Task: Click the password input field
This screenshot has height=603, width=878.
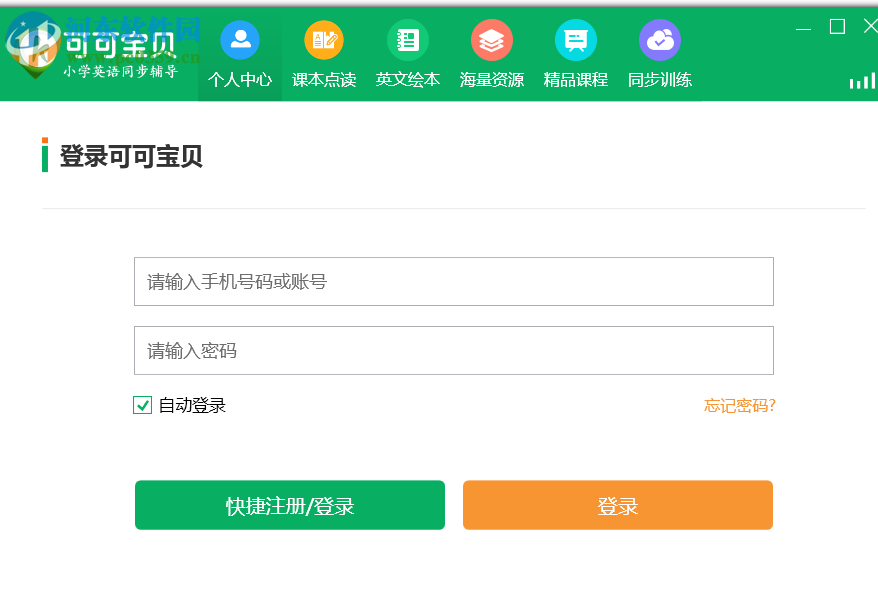Action: click(x=454, y=350)
